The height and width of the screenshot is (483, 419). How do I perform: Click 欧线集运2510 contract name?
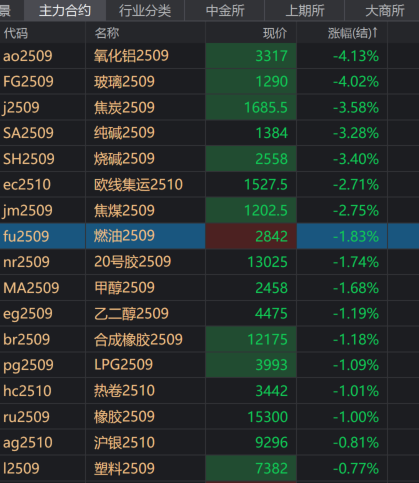[138, 185]
